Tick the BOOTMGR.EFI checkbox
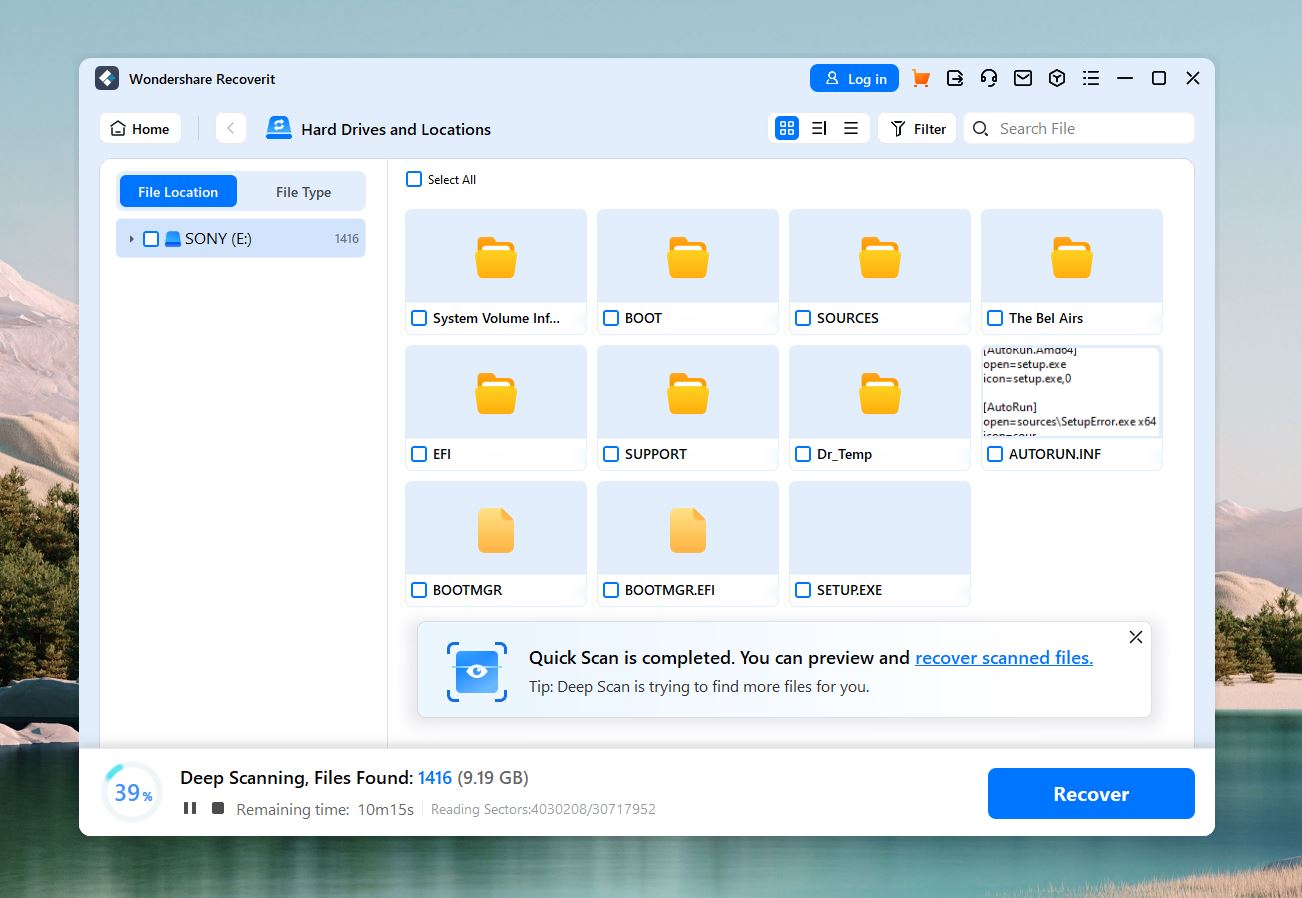The height and width of the screenshot is (898, 1302). pos(611,590)
